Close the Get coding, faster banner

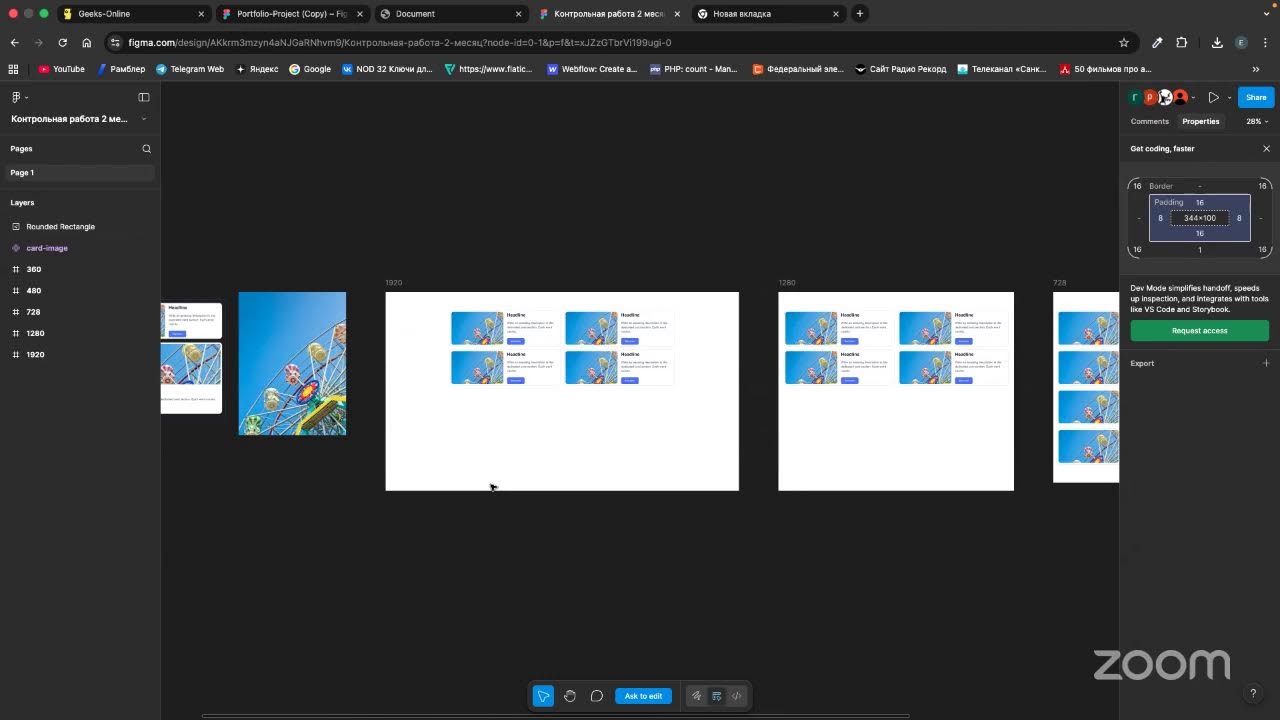1266,149
